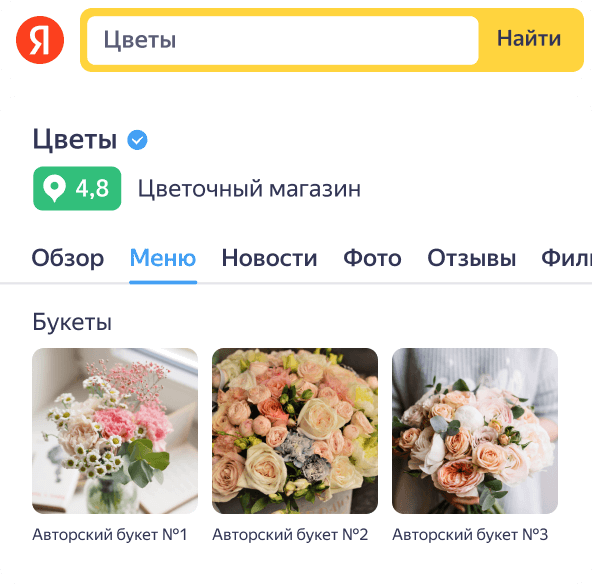Click the map pin icon in rating badge
Viewport: 592px width, 584px height.
[x=54, y=188]
